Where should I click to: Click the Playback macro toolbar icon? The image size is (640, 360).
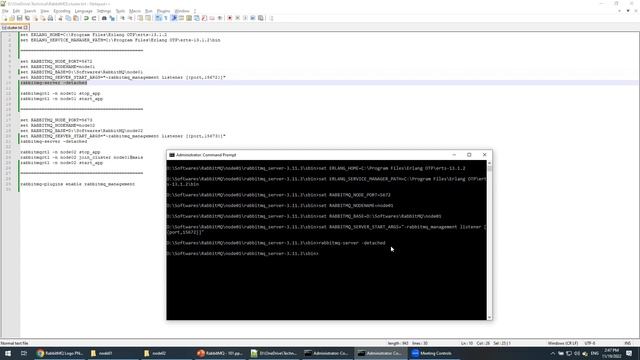pos(245,18)
